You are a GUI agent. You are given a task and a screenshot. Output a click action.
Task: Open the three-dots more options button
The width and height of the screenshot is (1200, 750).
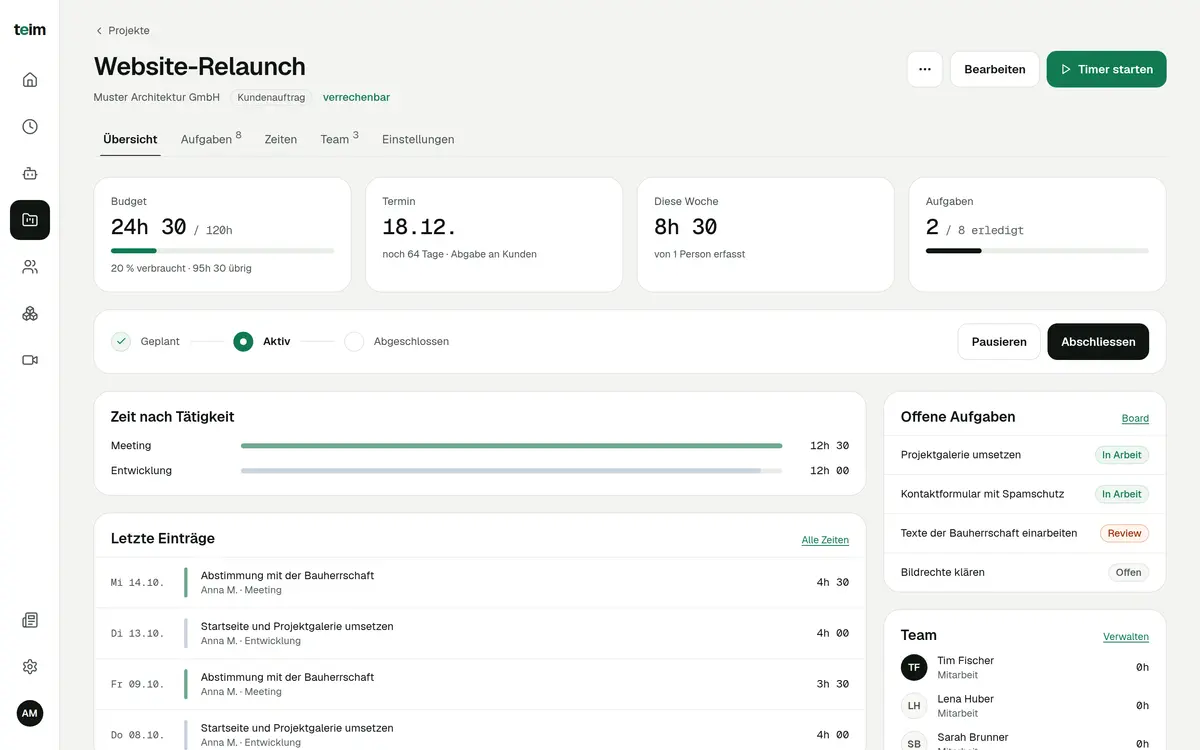925,69
